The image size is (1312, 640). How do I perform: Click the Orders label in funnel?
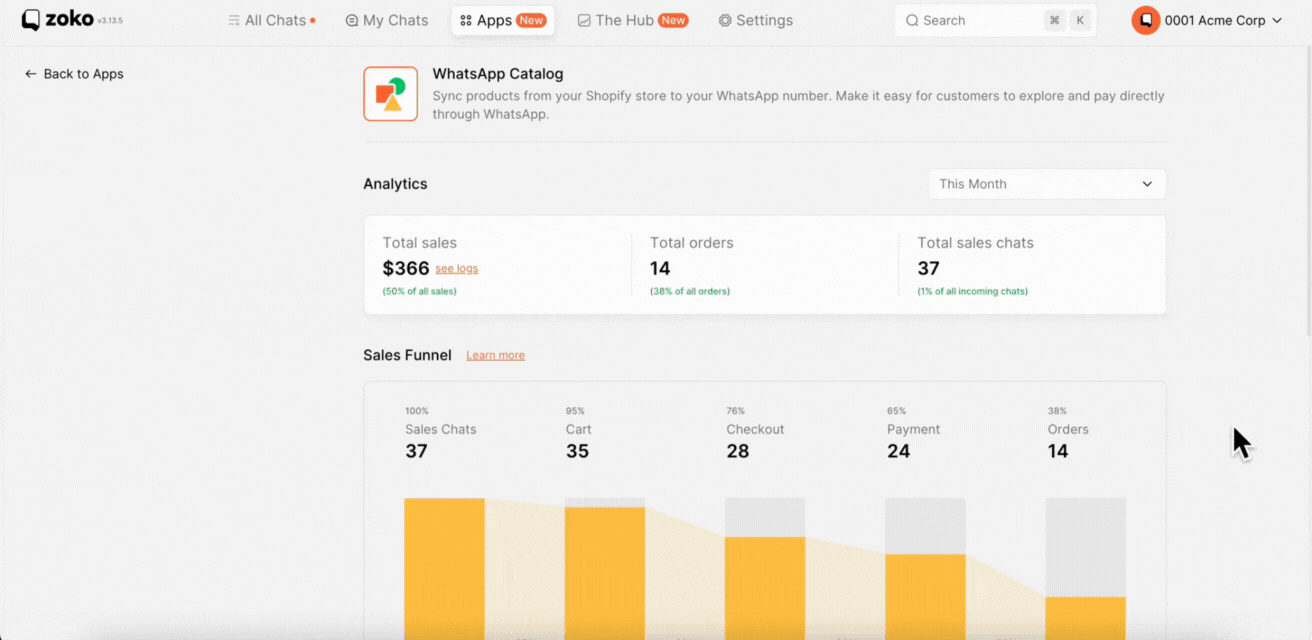[x=1068, y=429]
